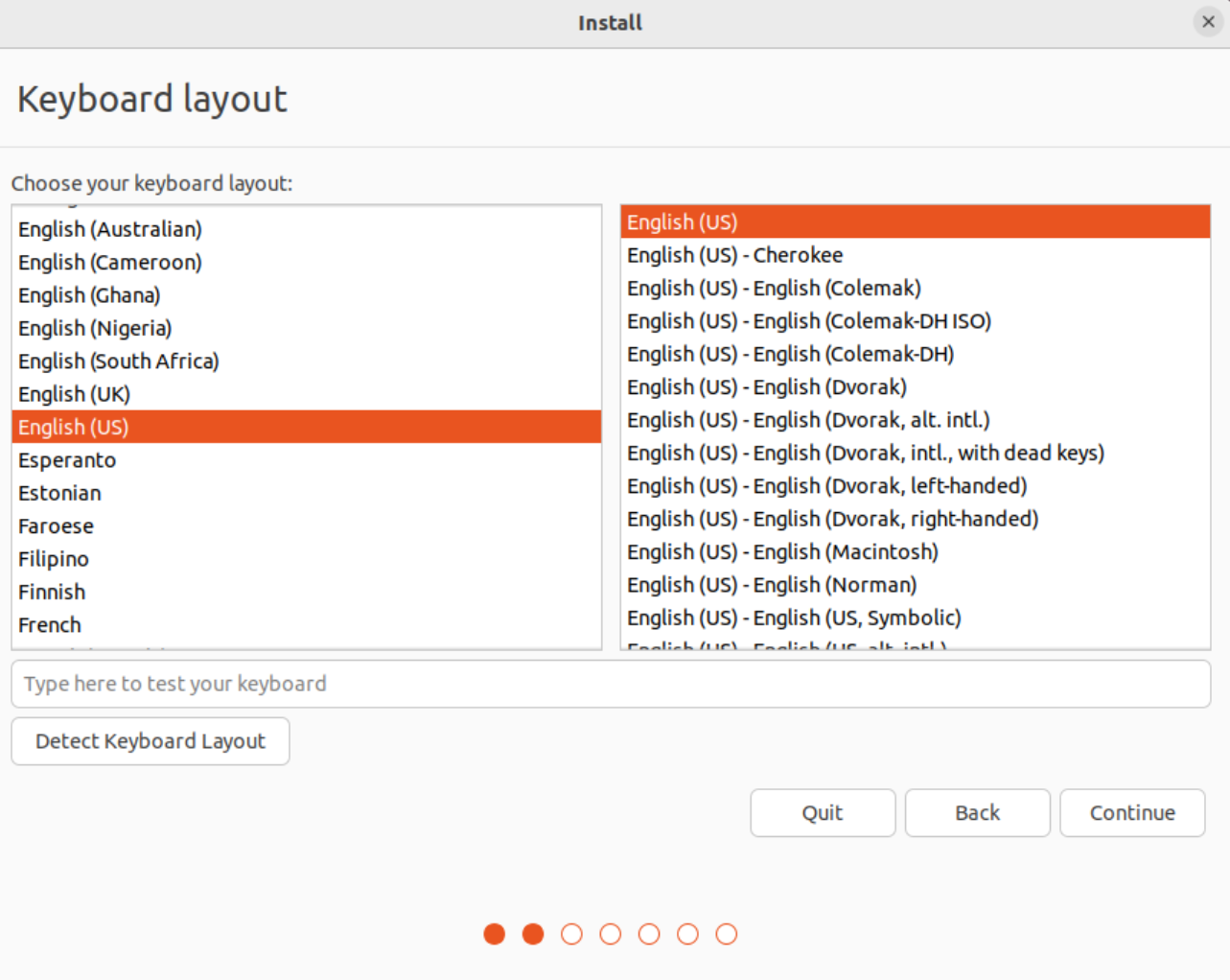Select Estonian from the layout list
The height and width of the screenshot is (980, 1230).
coord(59,493)
